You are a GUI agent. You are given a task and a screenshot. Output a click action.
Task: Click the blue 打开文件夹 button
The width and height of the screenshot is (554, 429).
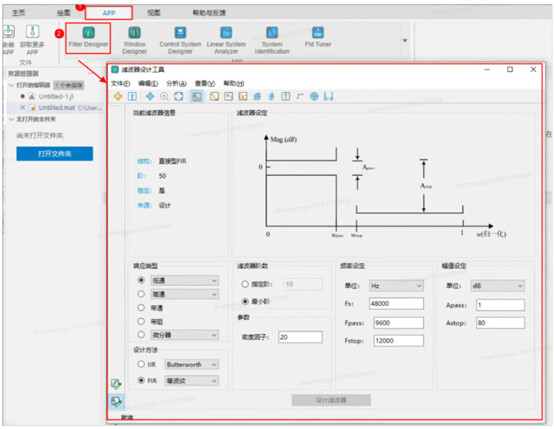click(55, 154)
